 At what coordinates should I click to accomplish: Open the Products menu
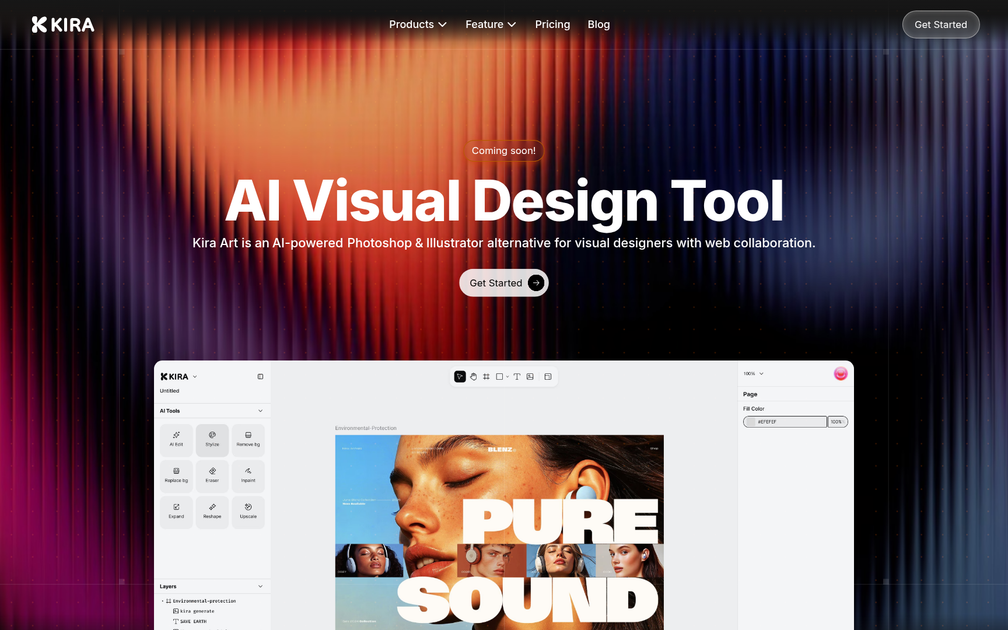(418, 24)
